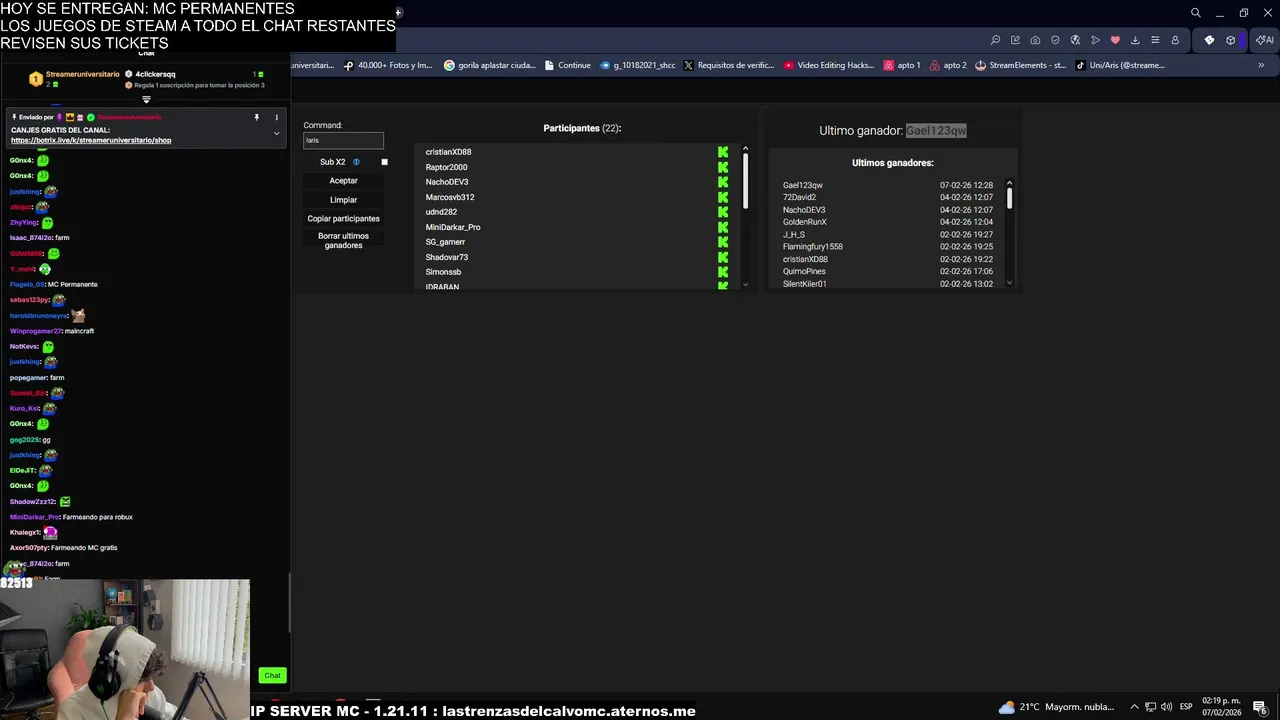Select Flamingfury1558 in winners list
This screenshot has height=720, width=1280.
[813, 247]
